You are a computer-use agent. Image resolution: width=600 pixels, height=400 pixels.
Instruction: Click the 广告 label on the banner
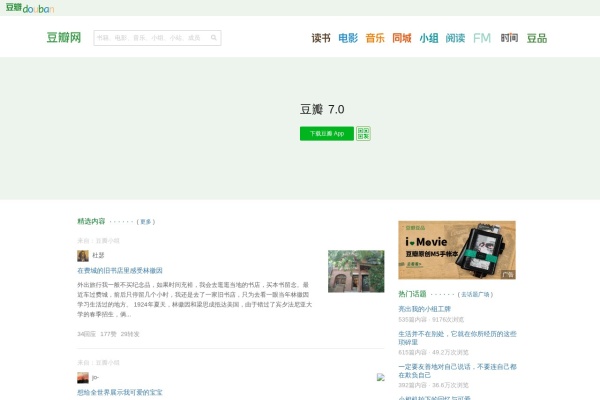(x=508, y=274)
